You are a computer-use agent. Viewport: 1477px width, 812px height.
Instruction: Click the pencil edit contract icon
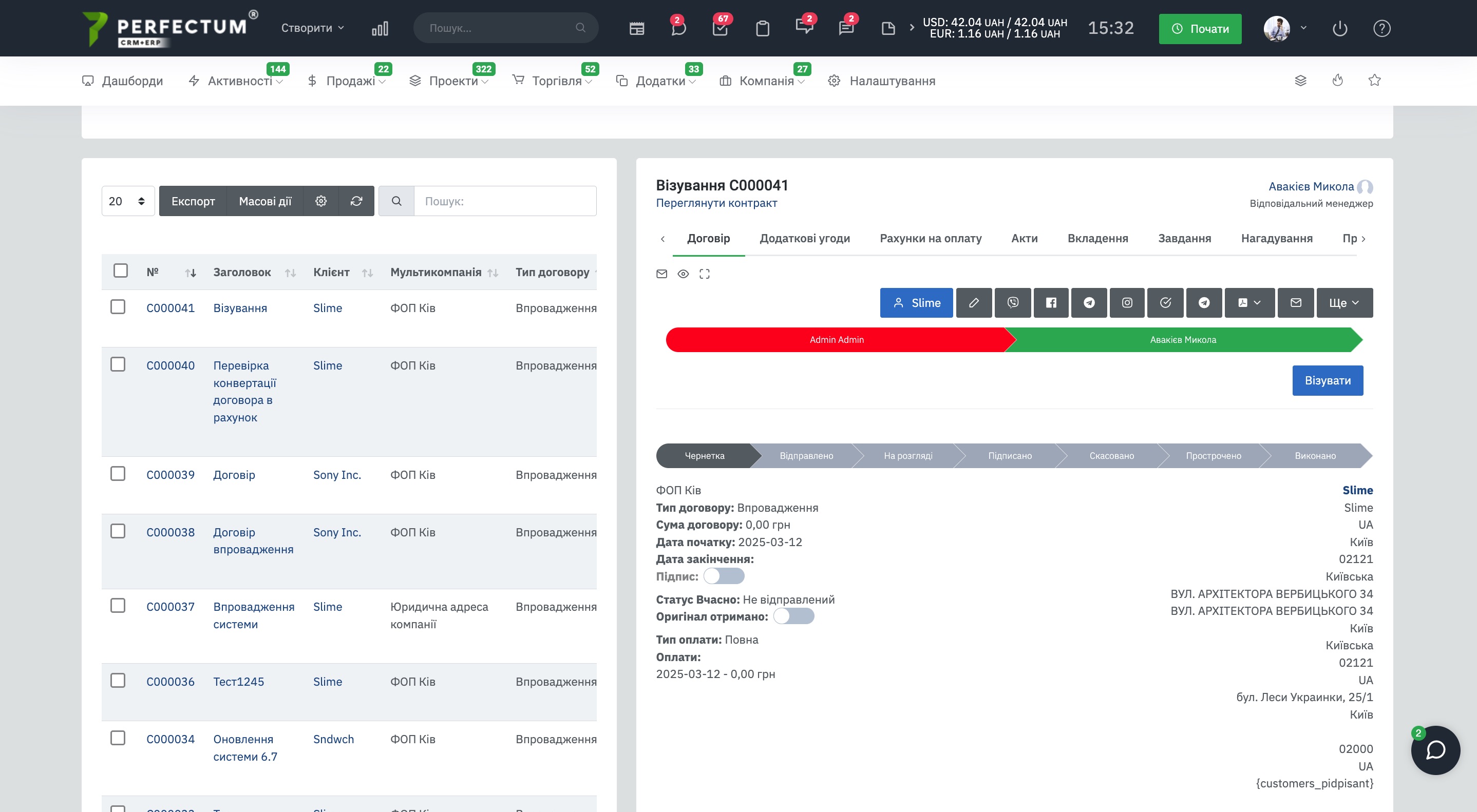[x=974, y=302]
